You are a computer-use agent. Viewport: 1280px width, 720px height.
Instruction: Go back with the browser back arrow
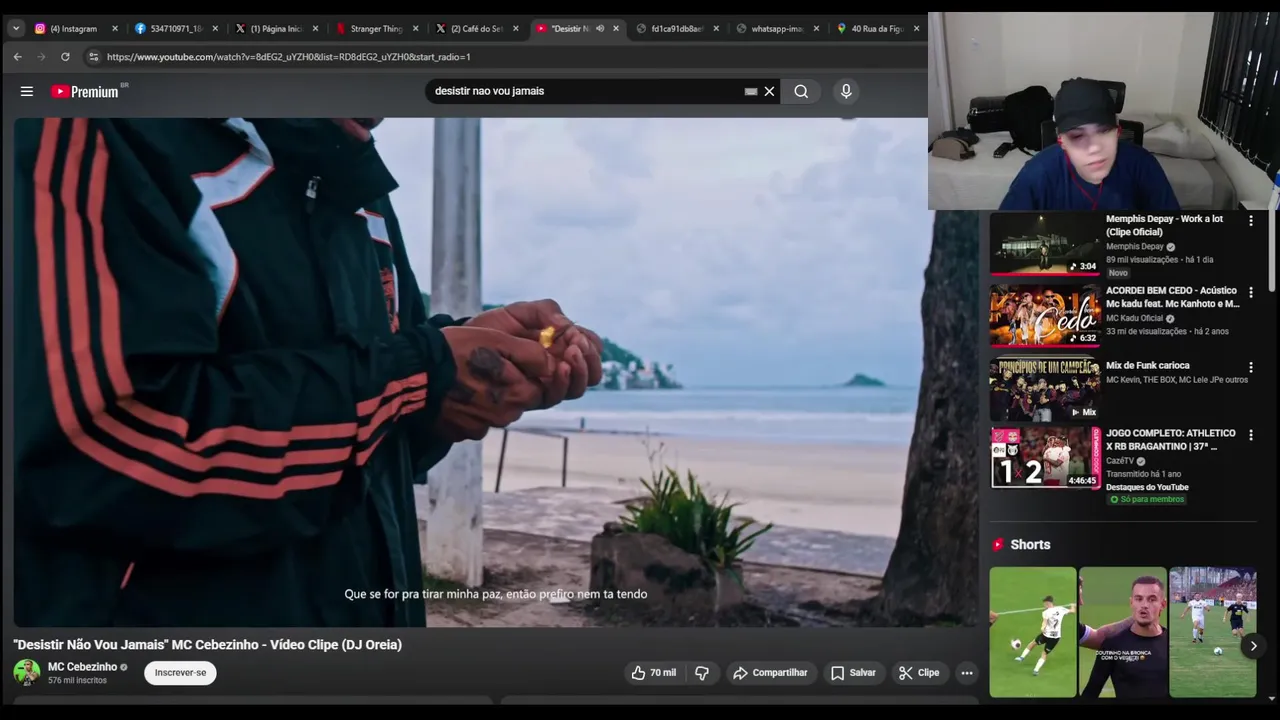[17, 57]
